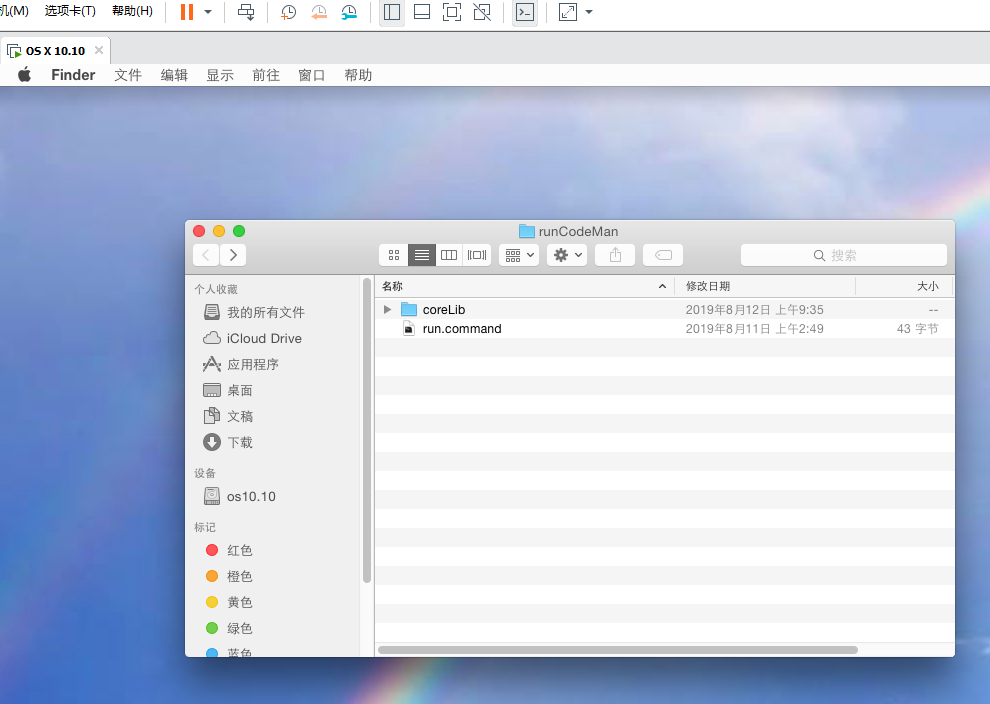Switch Finder to Cover Flow view
This screenshot has height=704, width=990.
[477, 255]
